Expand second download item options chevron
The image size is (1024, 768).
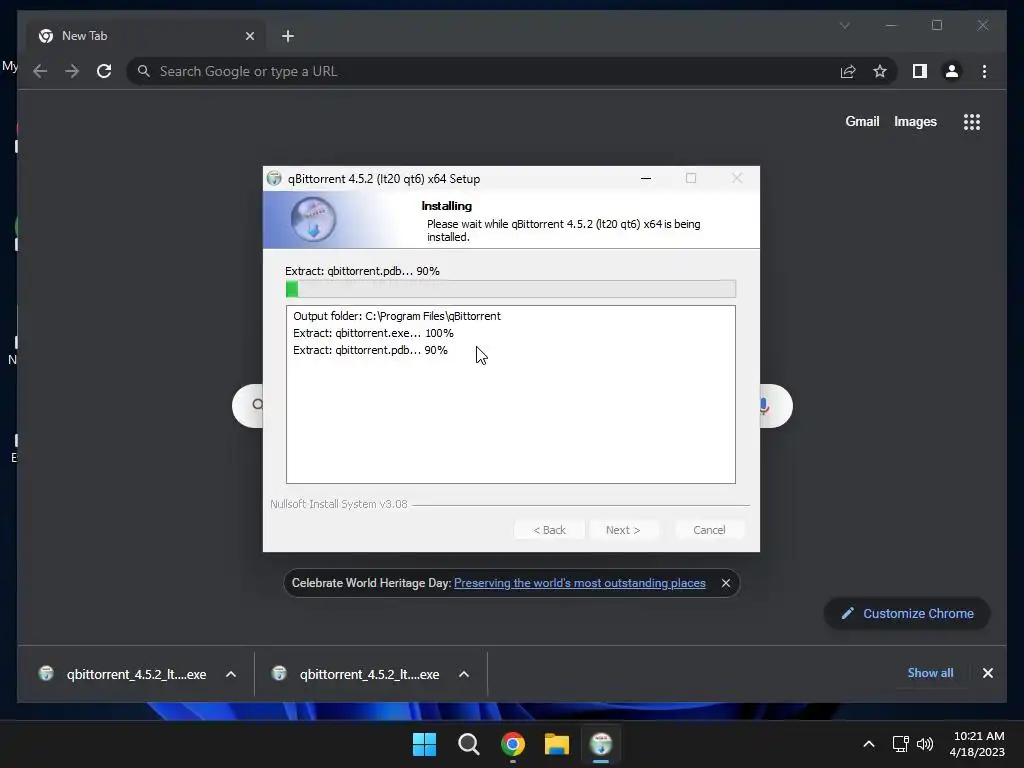pos(464,674)
